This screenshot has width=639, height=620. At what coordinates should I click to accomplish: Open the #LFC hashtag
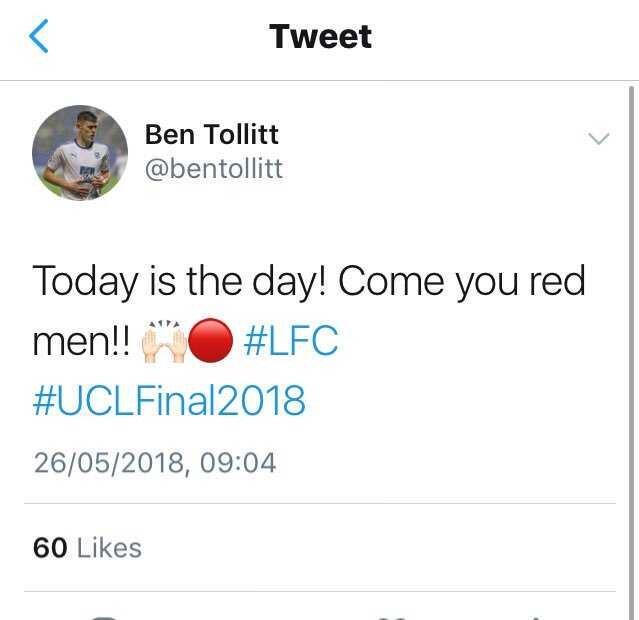[x=291, y=342]
